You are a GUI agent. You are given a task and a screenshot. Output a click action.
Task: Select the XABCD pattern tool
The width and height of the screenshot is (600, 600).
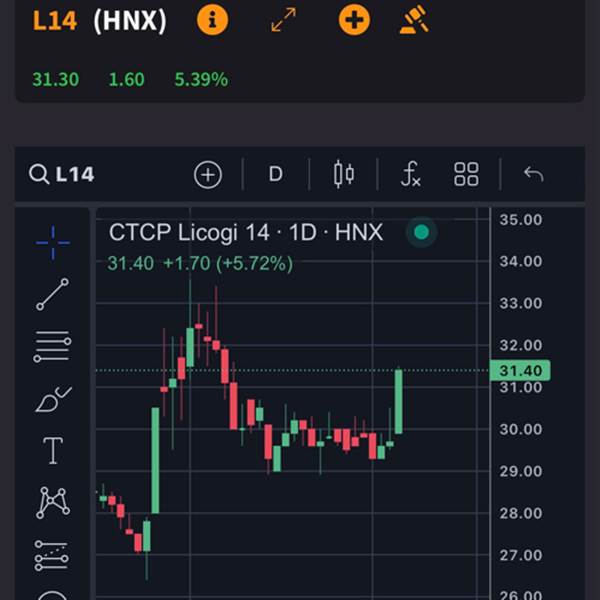53,503
